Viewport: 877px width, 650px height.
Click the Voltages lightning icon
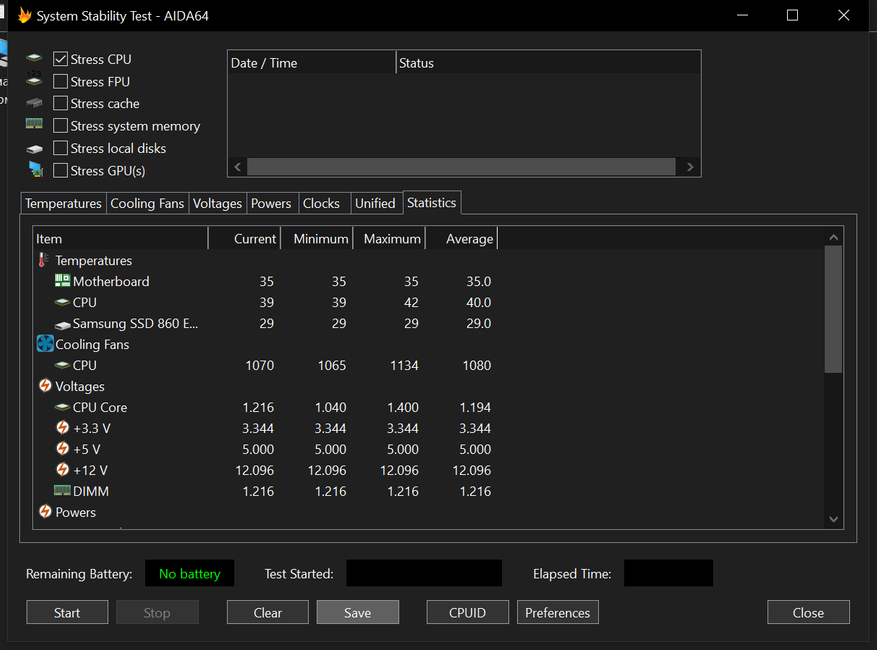tap(44, 386)
